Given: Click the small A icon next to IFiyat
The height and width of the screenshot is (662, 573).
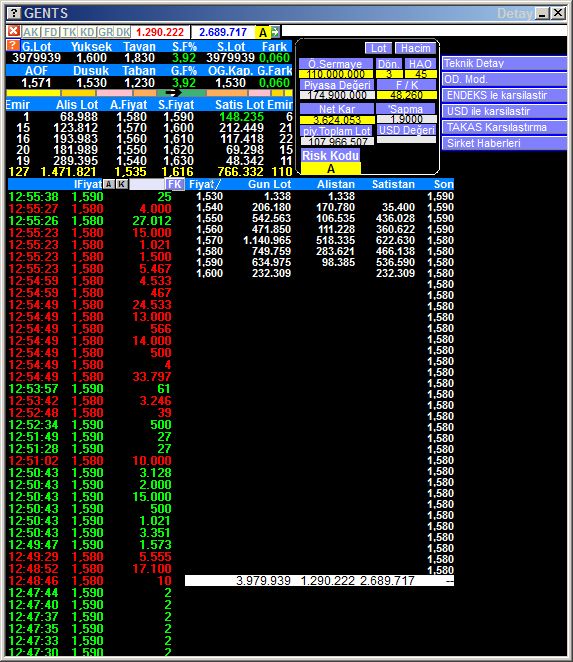Looking at the screenshot, I should (x=109, y=184).
